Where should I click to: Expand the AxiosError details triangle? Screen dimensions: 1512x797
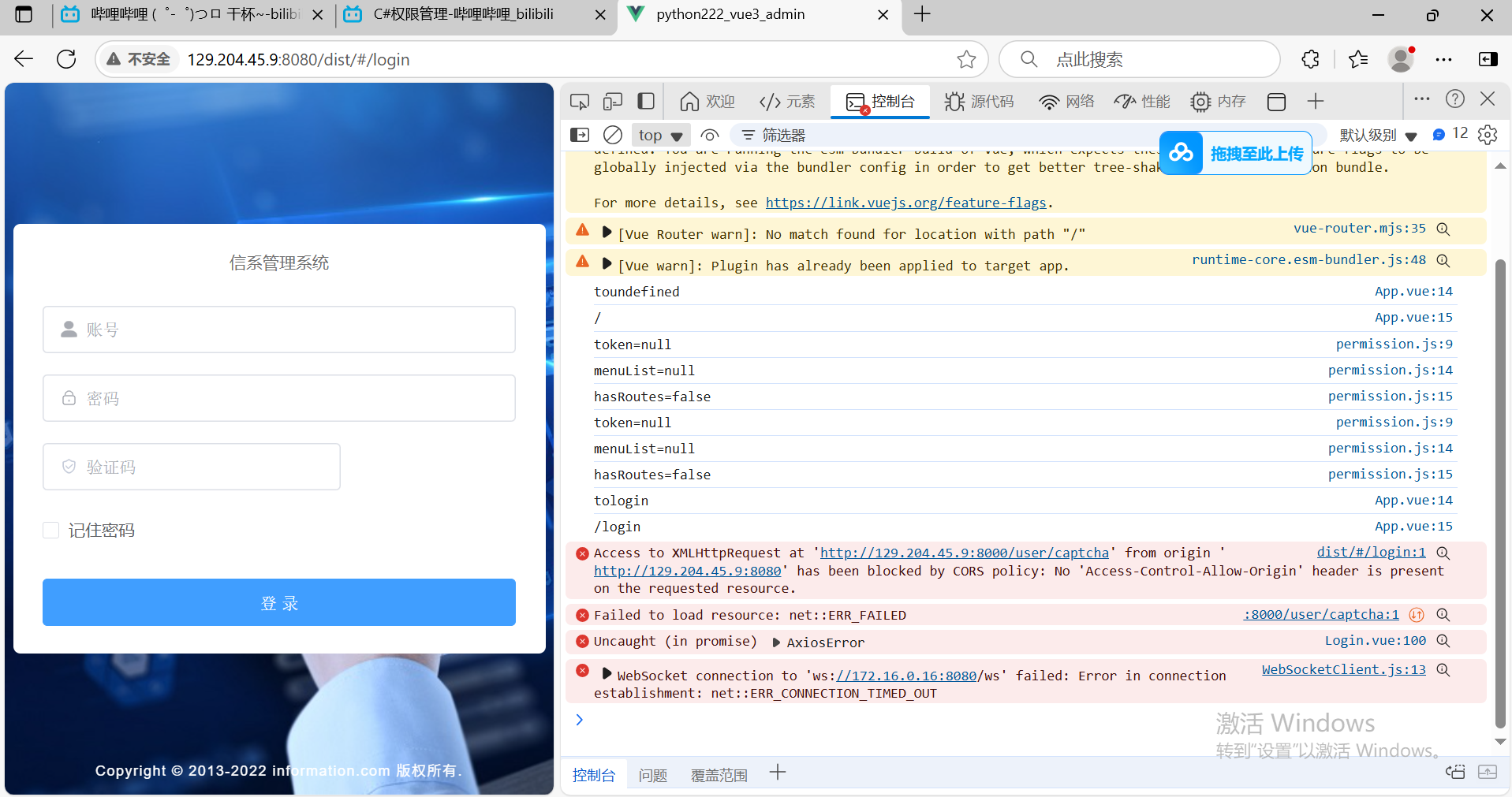pyautogui.click(x=775, y=642)
